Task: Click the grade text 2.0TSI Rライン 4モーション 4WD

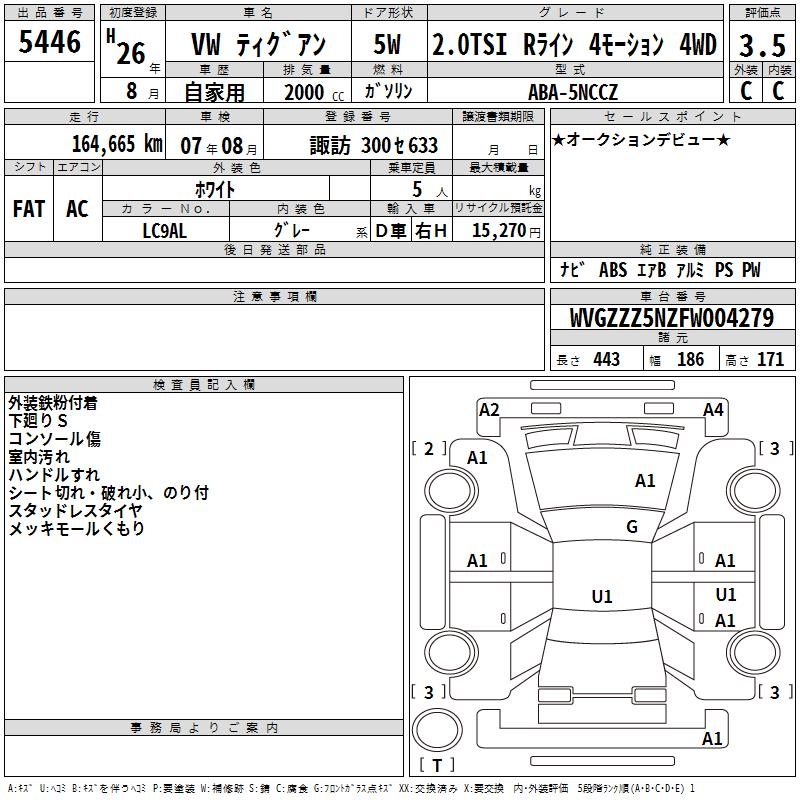Action: tap(574, 44)
